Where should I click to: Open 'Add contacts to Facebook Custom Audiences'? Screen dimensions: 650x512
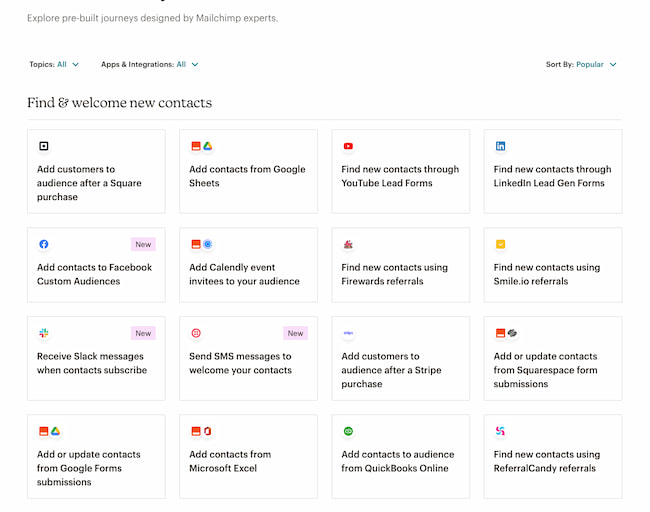(x=96, y=264)
